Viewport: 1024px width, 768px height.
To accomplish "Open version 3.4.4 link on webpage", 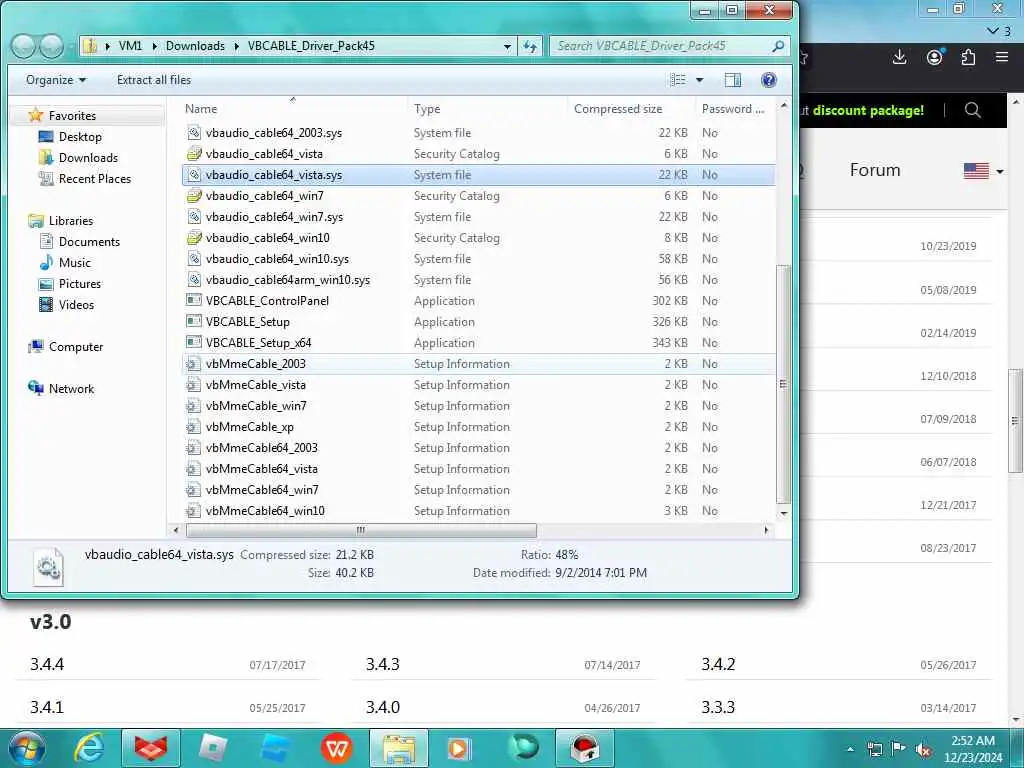I will point(47,664).
